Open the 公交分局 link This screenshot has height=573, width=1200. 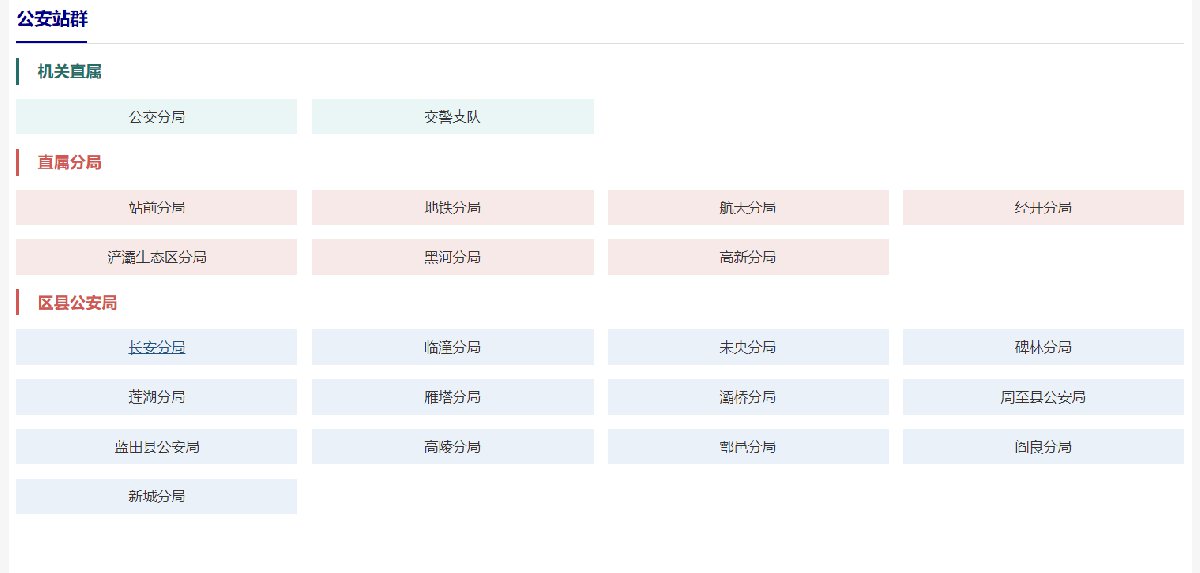[157, 117]
